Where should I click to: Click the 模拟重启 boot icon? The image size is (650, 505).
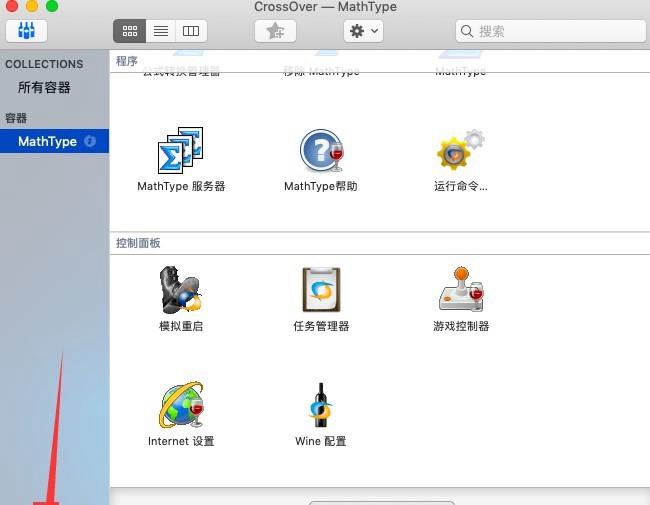point(181,290)
